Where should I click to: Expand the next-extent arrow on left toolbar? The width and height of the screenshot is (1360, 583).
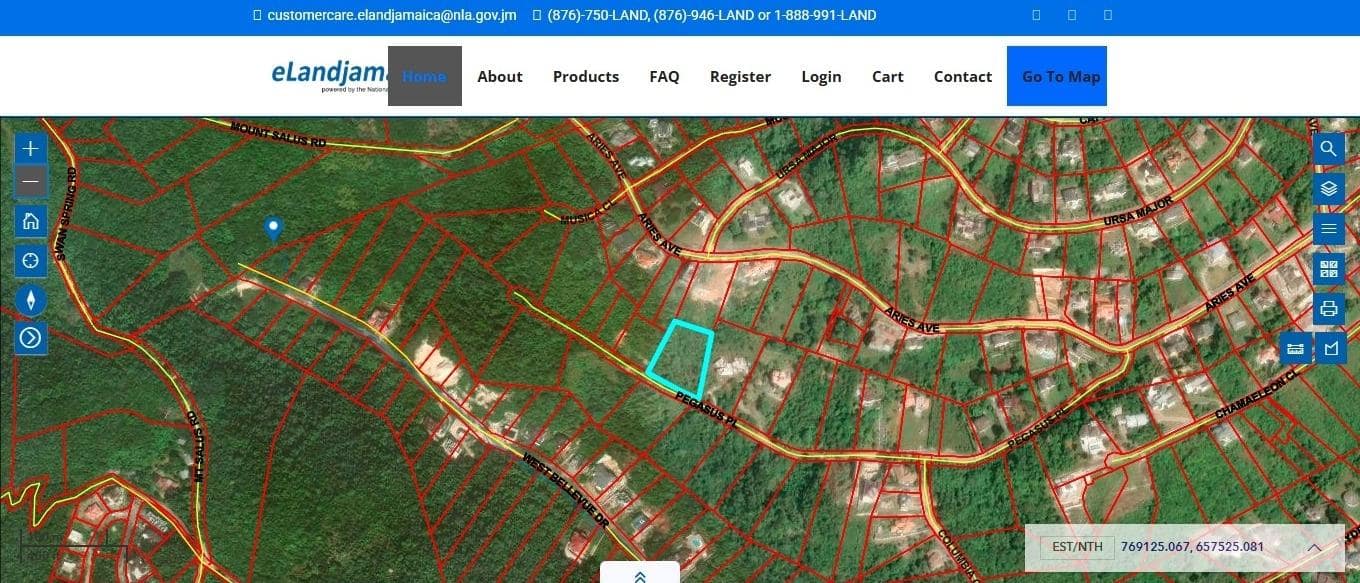point(31,338)
